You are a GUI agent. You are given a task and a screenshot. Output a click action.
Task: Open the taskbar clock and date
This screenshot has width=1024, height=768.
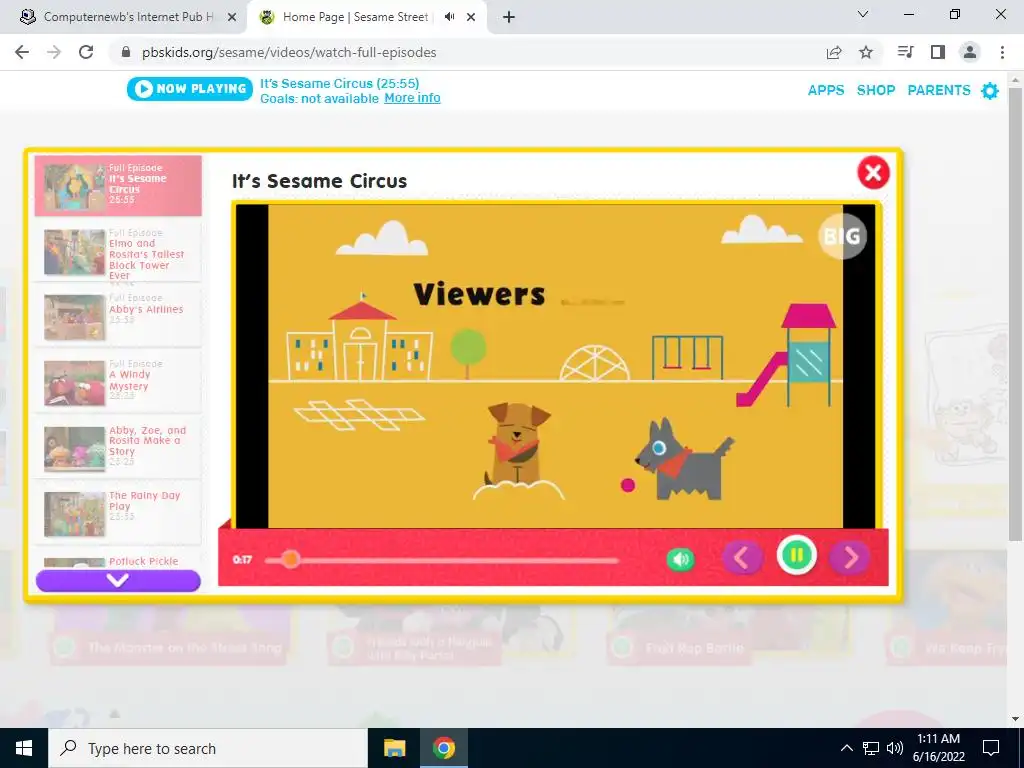click(938, 748)
